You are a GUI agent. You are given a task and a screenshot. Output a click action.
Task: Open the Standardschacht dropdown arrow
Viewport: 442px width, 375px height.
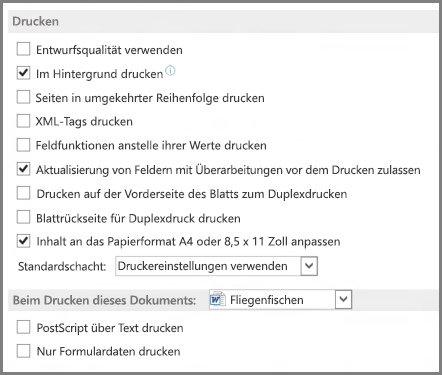point(309,266)
